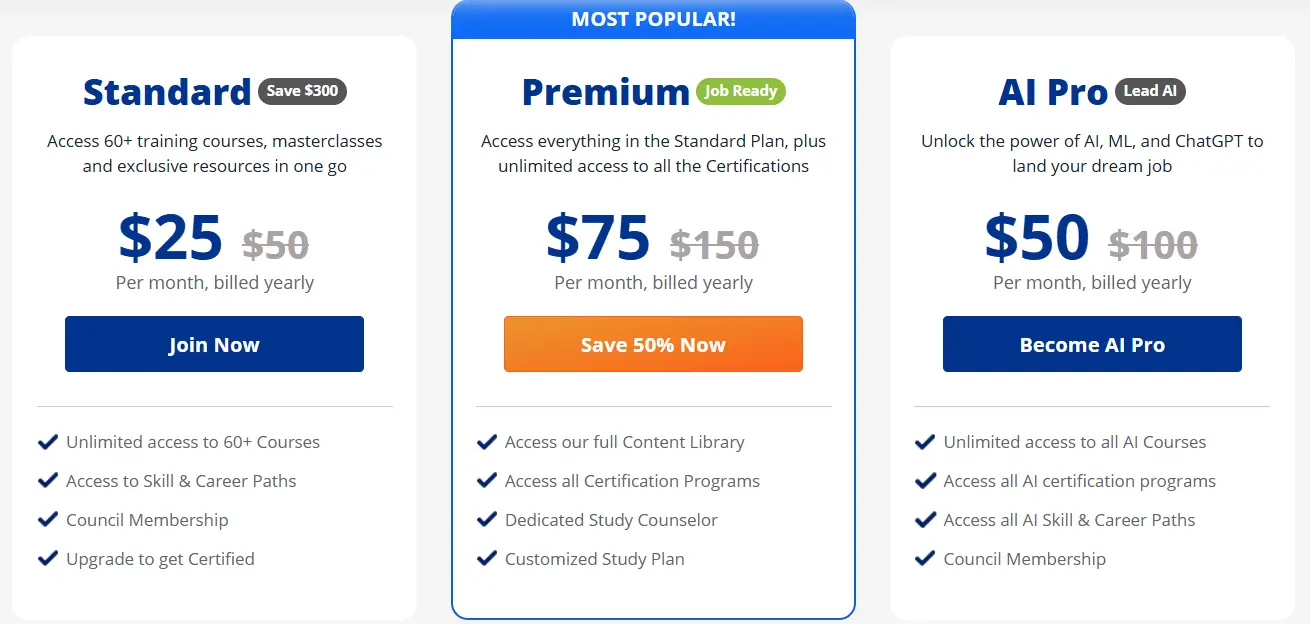Click the Access all Certification Programs feature text

(632, 481)
